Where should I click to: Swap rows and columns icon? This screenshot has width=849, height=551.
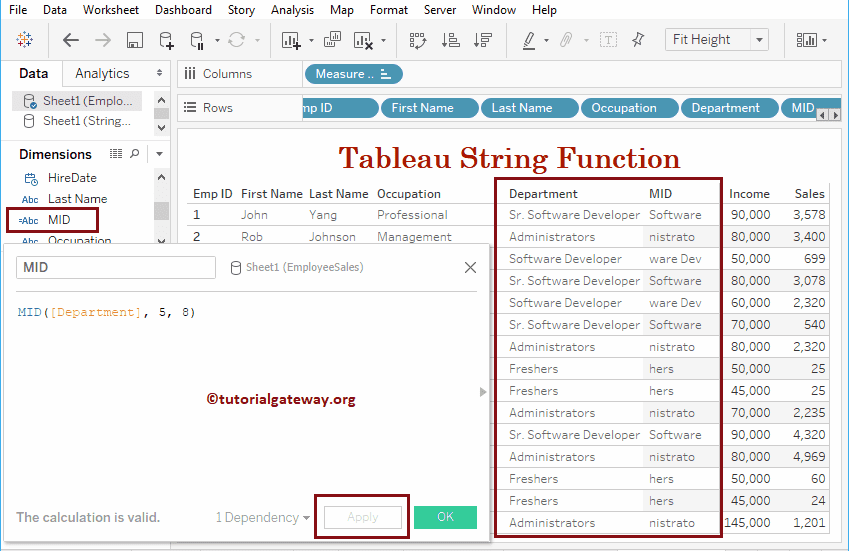[418, 40]
